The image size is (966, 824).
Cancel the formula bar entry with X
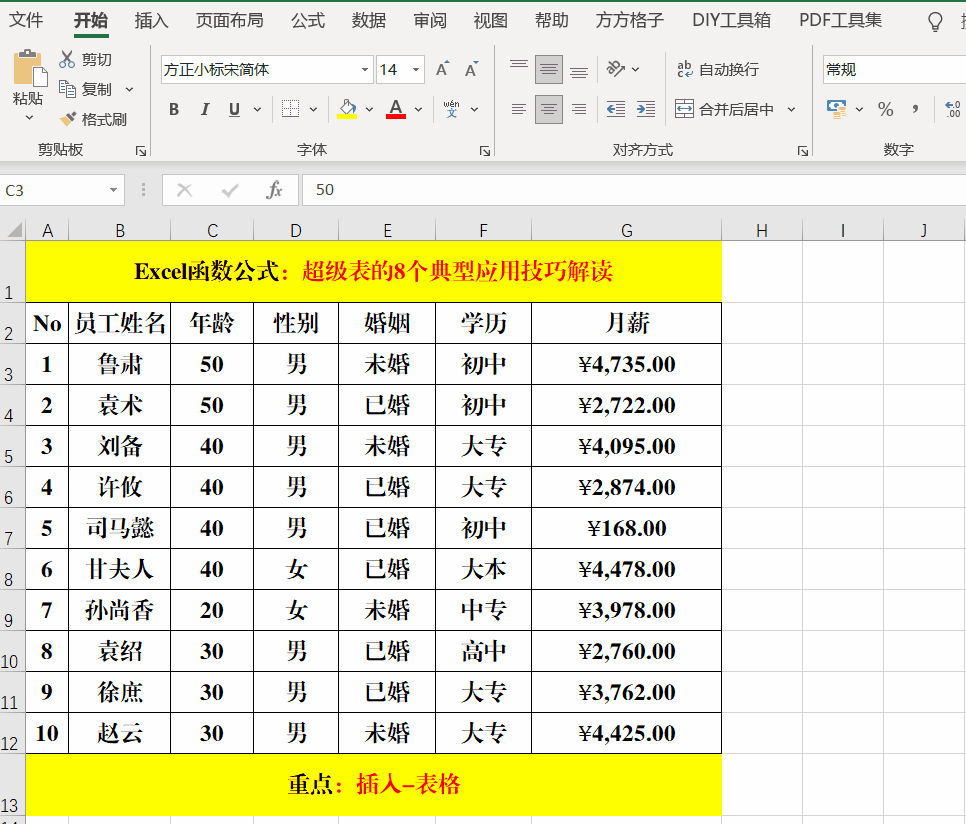pyautogui.click(x=184, y=190)
